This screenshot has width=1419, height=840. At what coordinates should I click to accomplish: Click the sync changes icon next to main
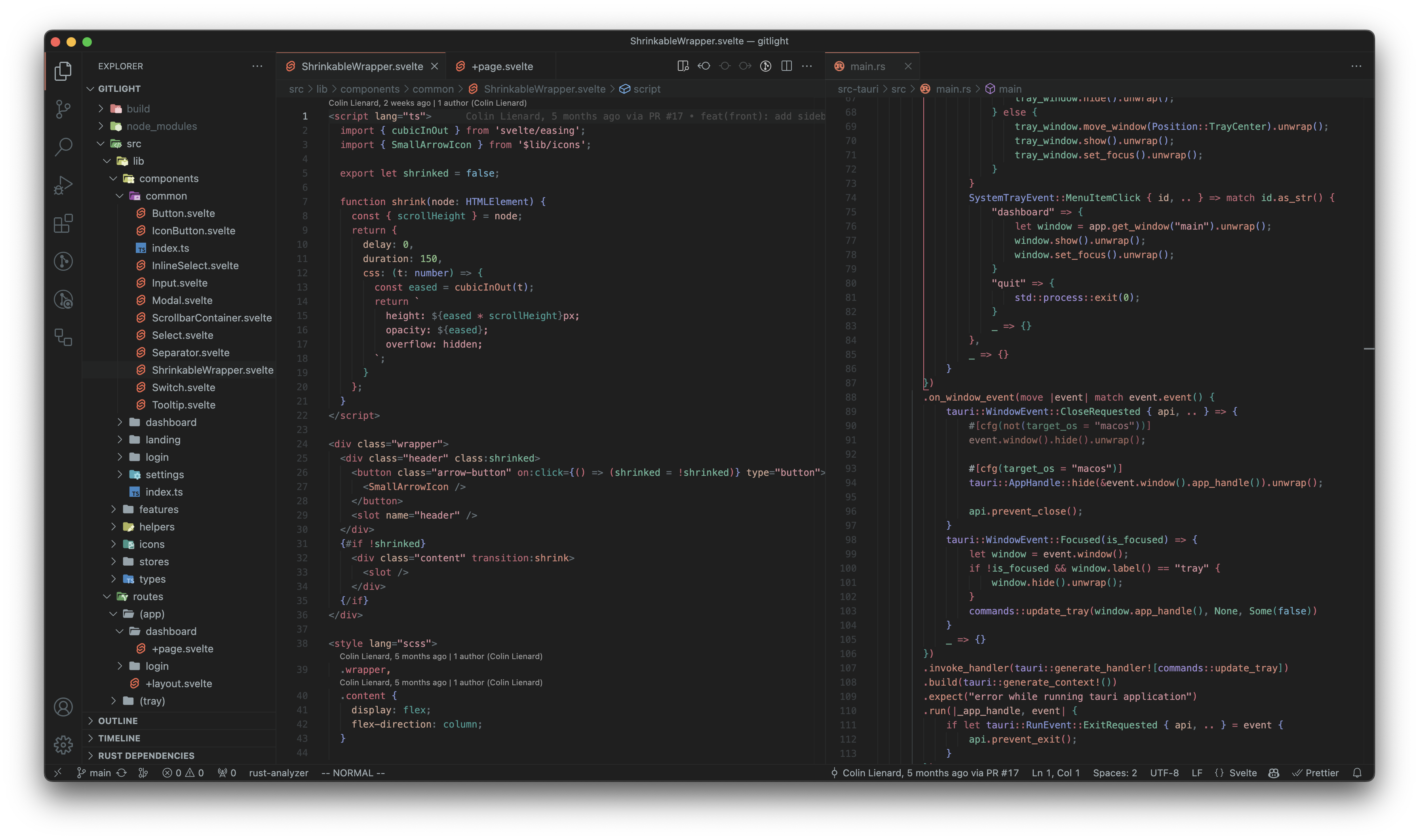tap(122, 773)
